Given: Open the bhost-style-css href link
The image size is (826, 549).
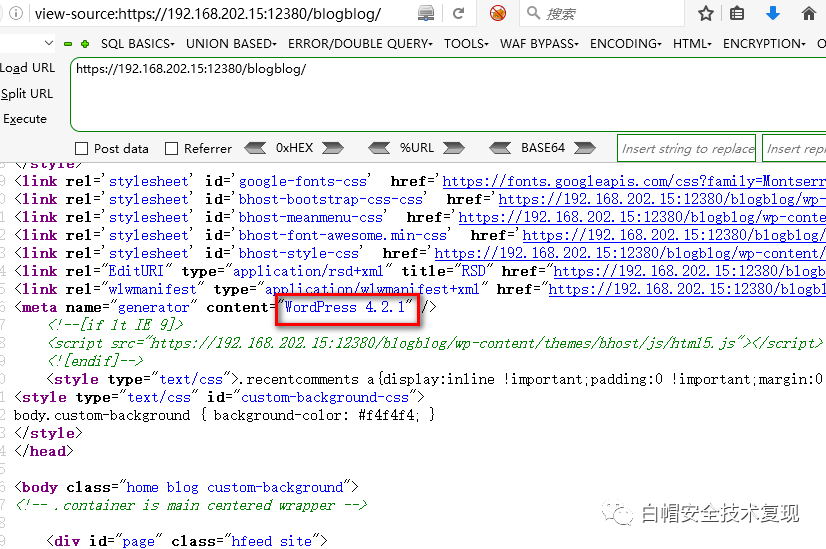Looking at the screenshot, I should point(630,253).
